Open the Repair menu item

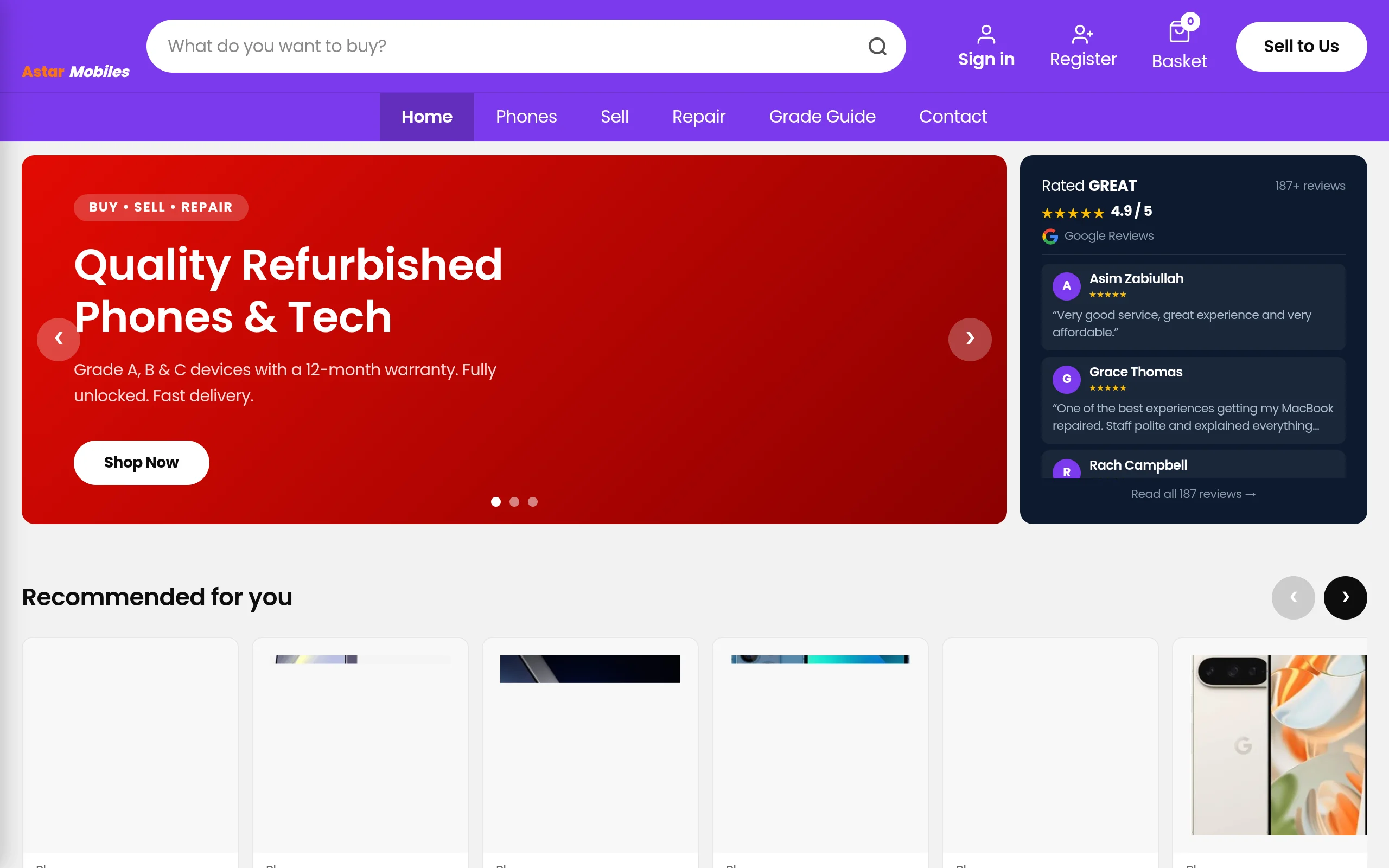tap(698, 117)
